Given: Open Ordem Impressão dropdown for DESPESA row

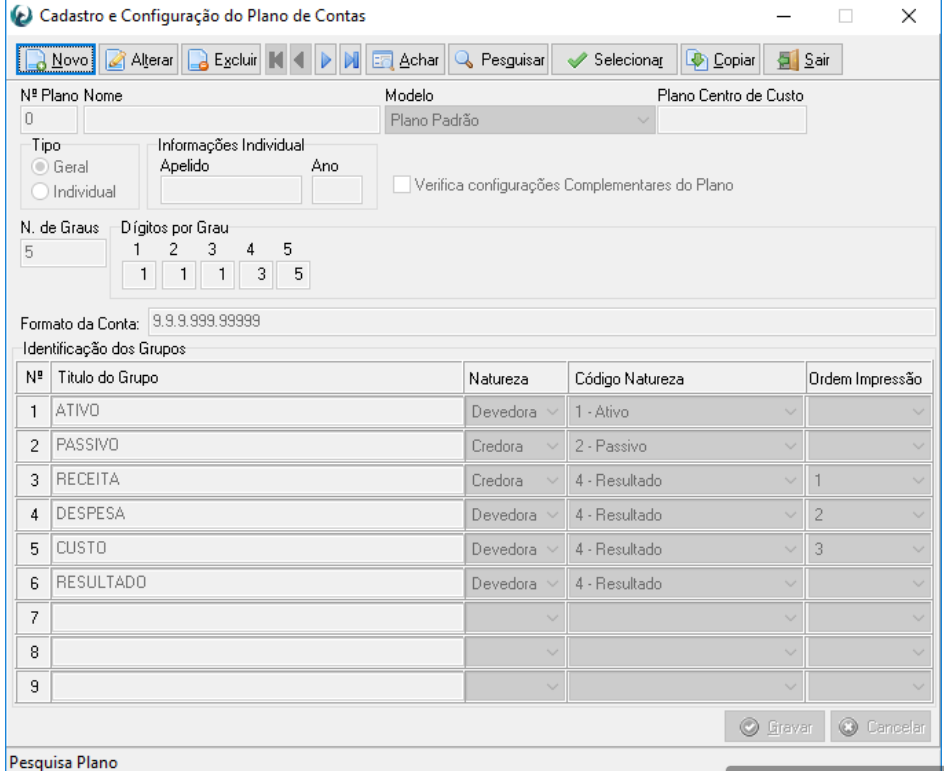Looking at the screenshot, I should coord(869,515).
